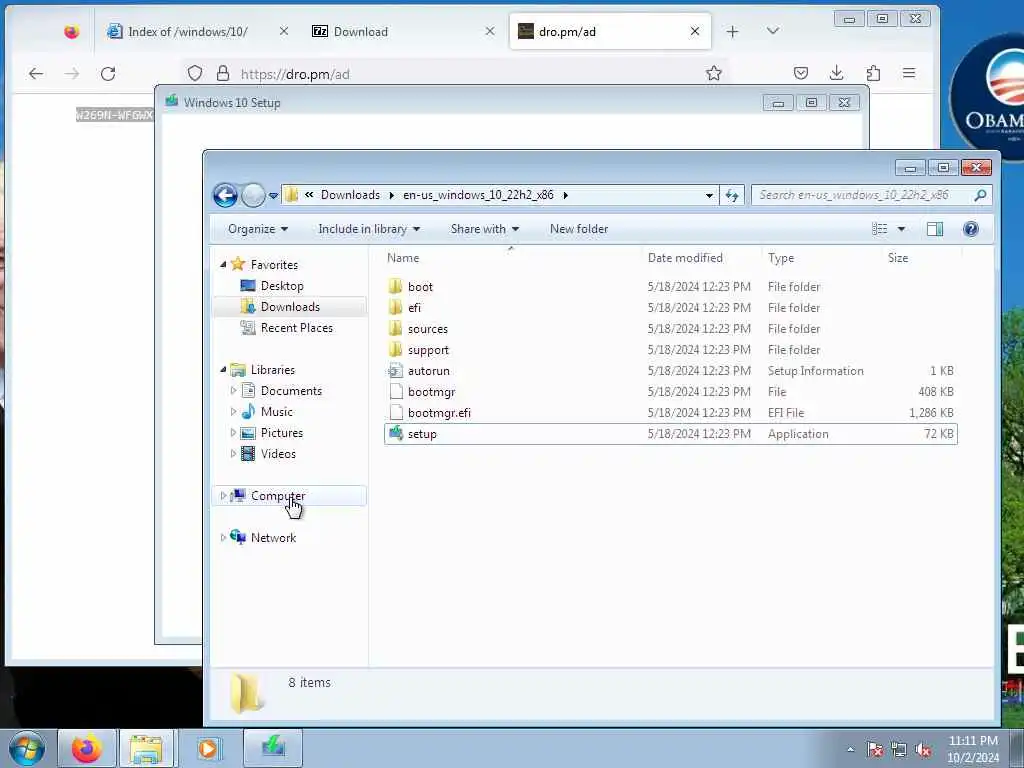Click the Explorer help icon
This screenshot has height=768, width=1024.
click(970, 229)
